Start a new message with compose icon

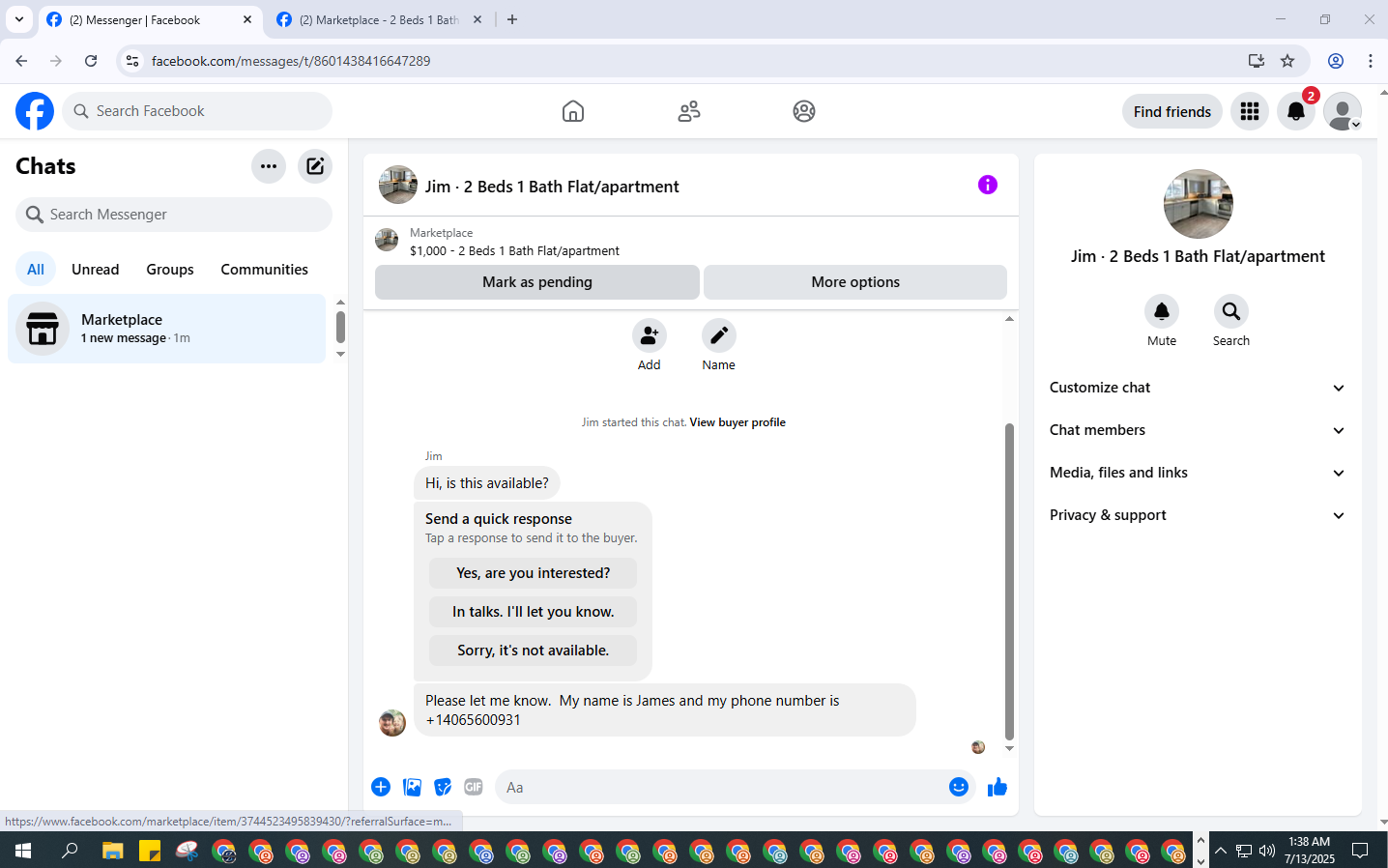coord(315,166)
